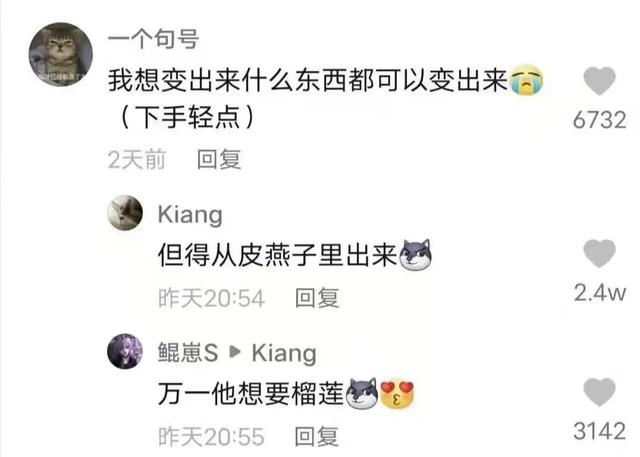Image resolution: width=640 pixels, height=457 pixels.
Task: Reply to Kiang's comment from 20:54
Action: click(x=317, y=298)
